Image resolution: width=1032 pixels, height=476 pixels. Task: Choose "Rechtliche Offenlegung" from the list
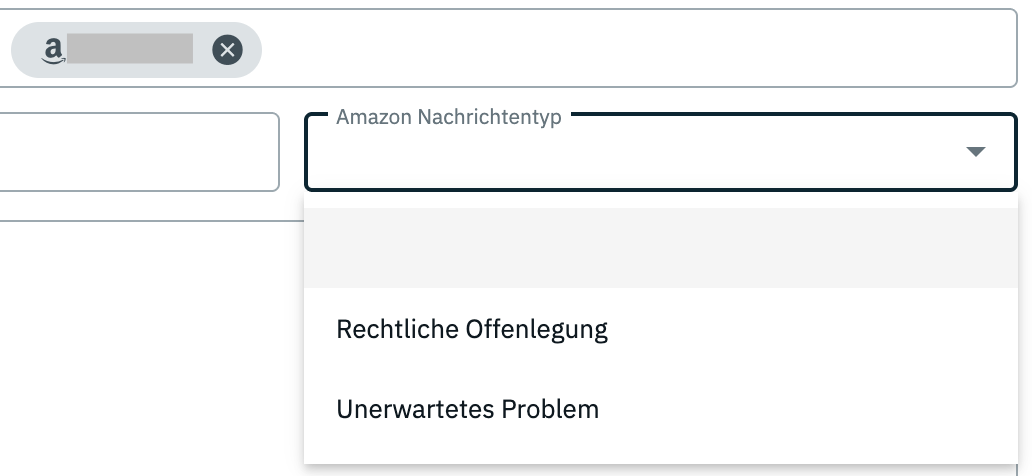(x=472, y=329)
